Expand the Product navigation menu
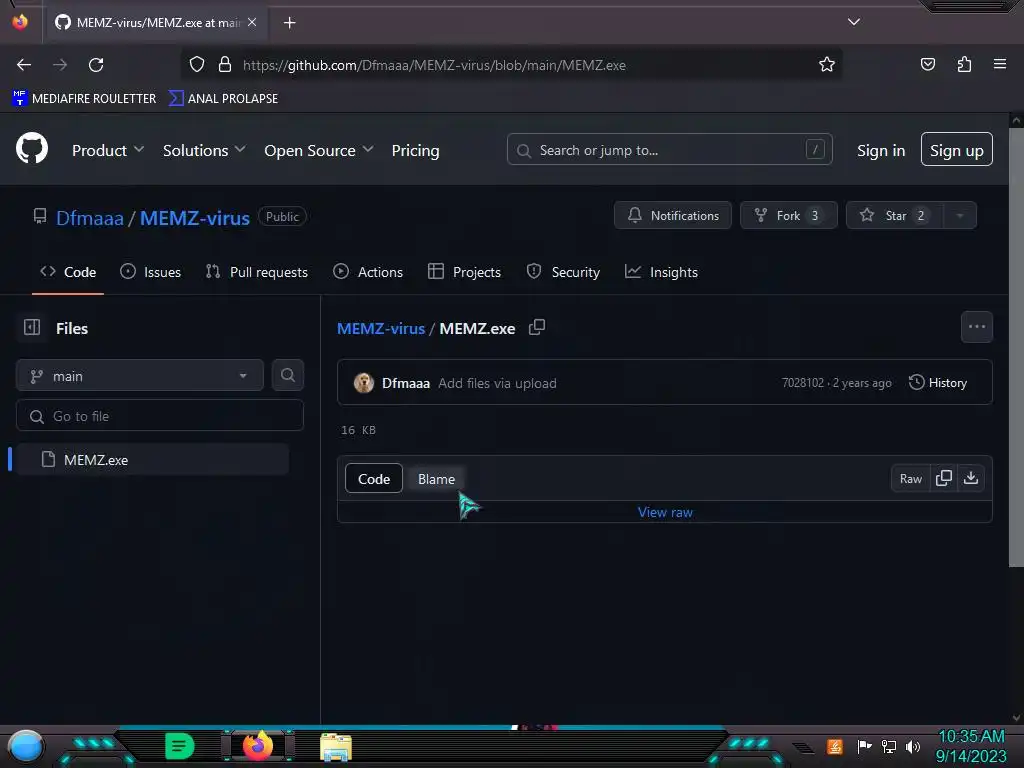The width and height of the screenshot is (1024, 768). point(108,150)
